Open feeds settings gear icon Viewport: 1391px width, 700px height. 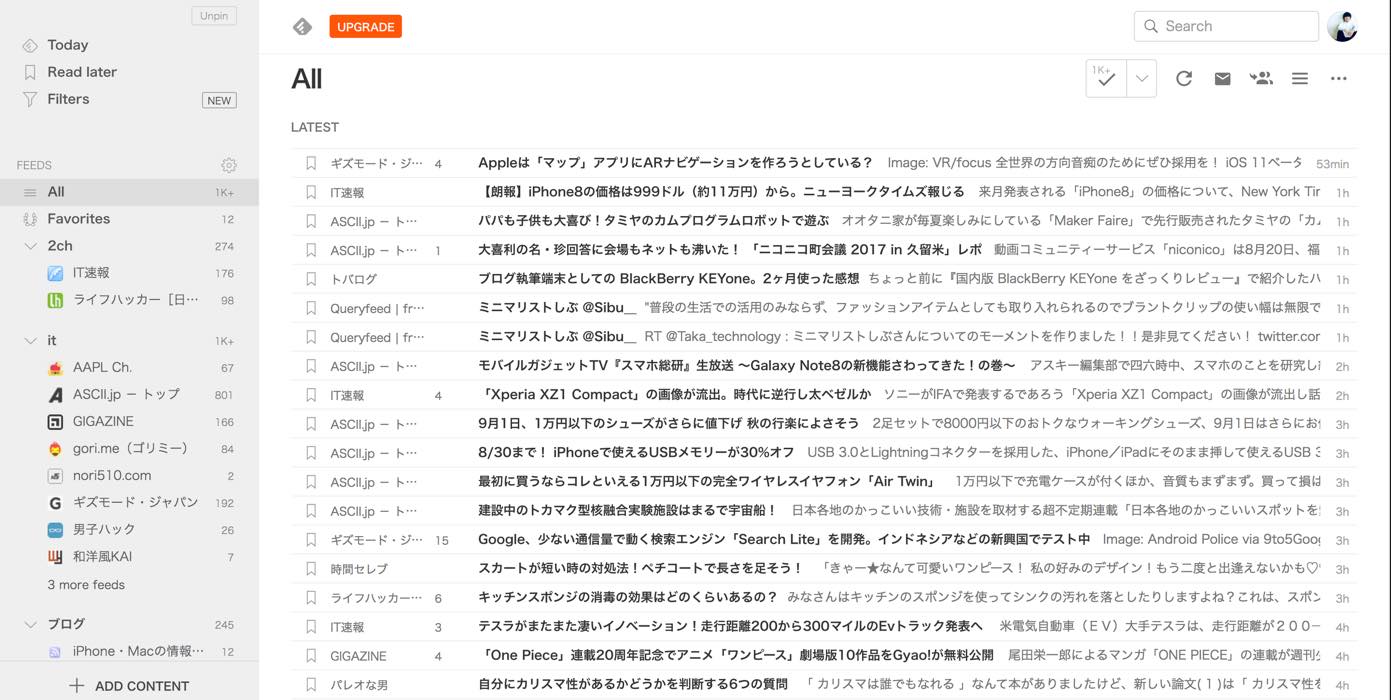[x=229, y=165]
